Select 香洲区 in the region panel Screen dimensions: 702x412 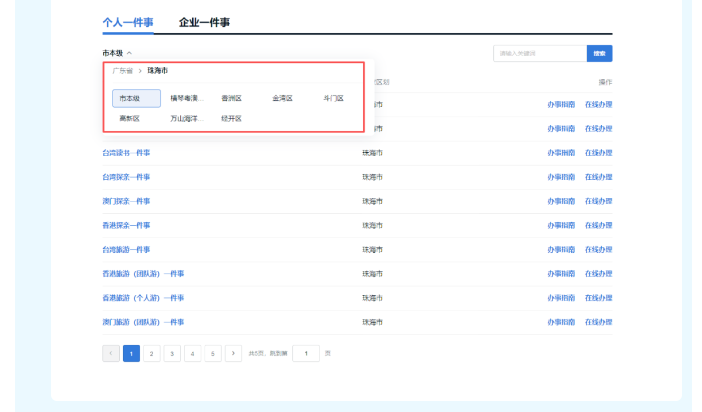[231, 98]
